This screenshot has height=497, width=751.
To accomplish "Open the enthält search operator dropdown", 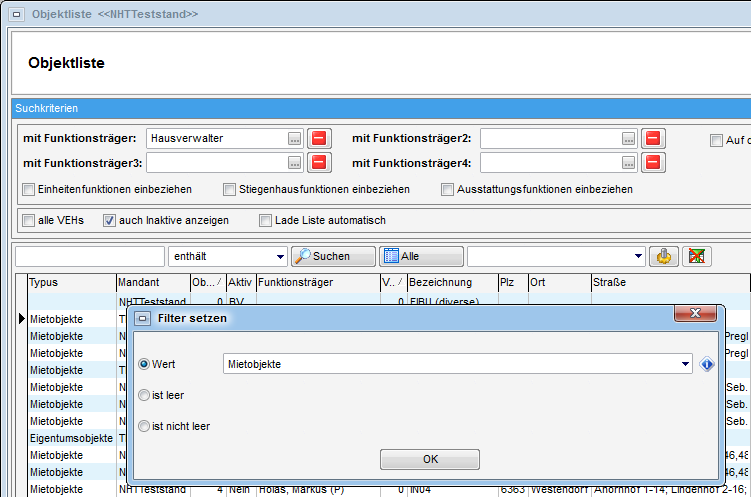I will pos(279,256).
